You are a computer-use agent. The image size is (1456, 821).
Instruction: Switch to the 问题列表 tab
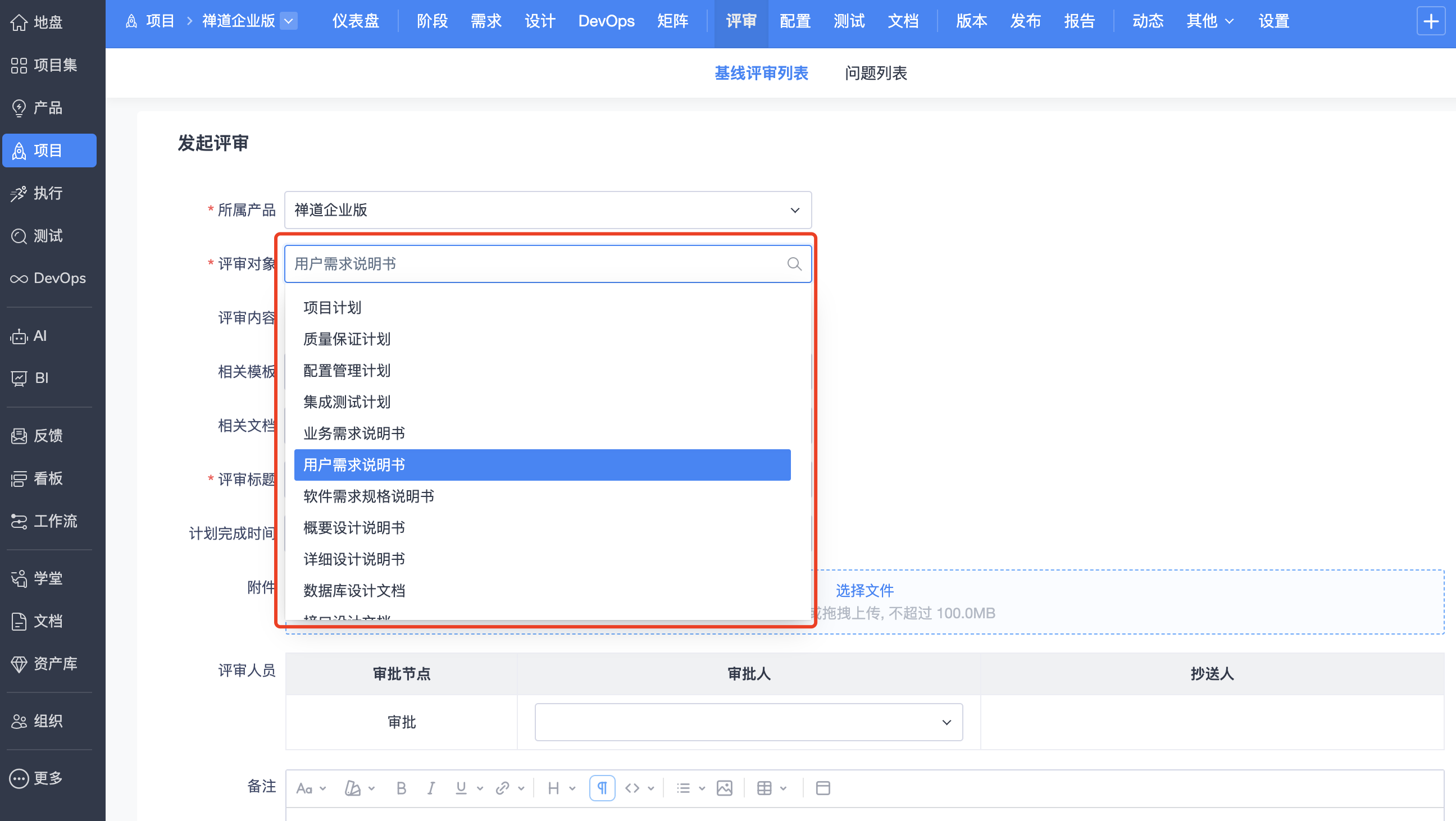pos(876,74)
